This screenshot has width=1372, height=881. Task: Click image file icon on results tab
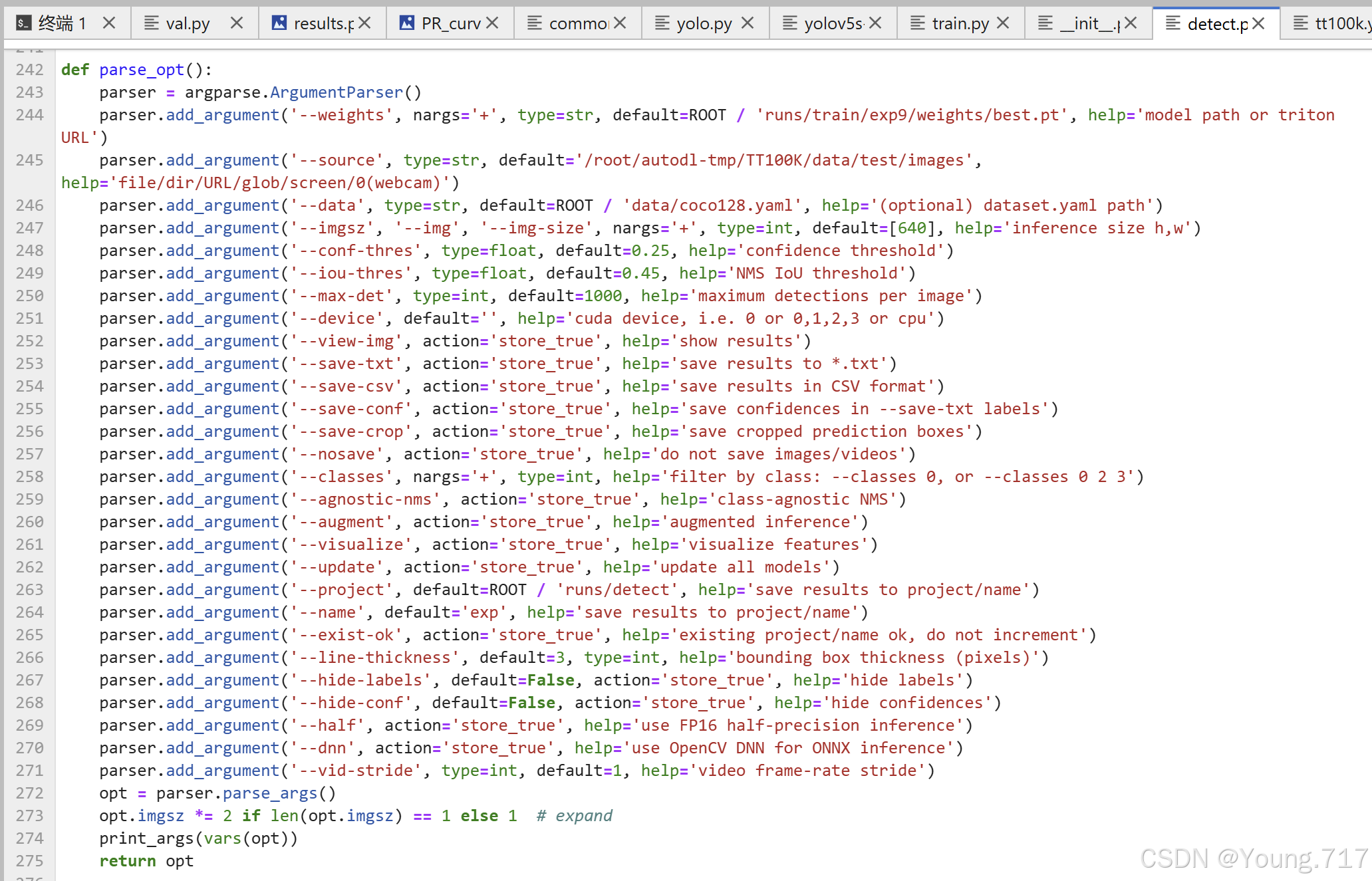(279, 23)
